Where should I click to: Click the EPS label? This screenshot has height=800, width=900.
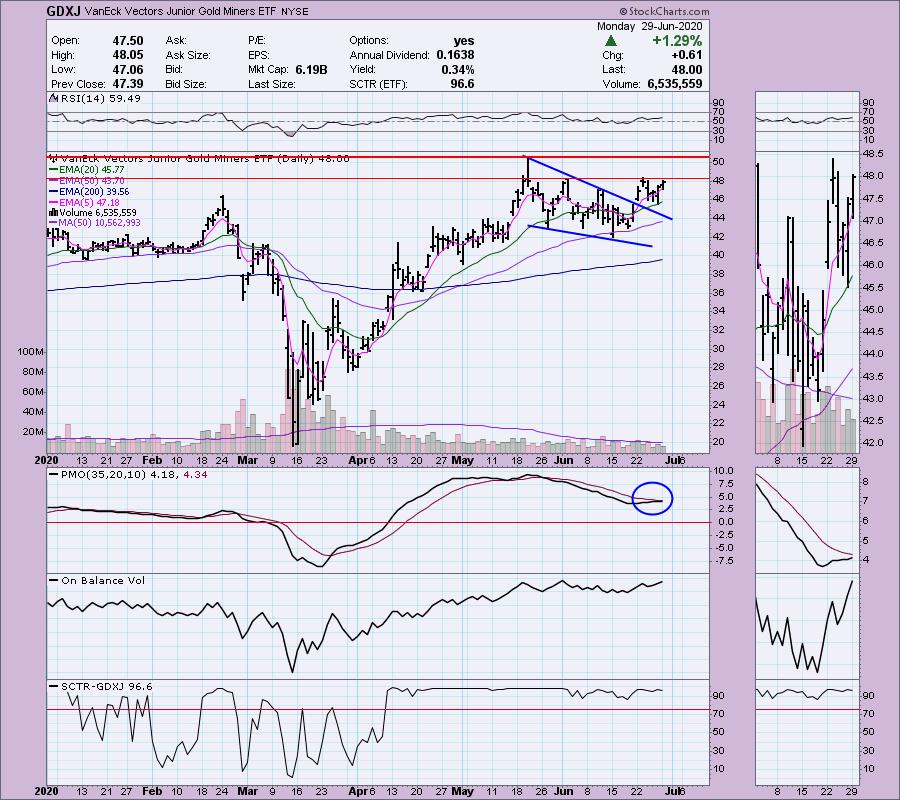[x=259, y=55]
